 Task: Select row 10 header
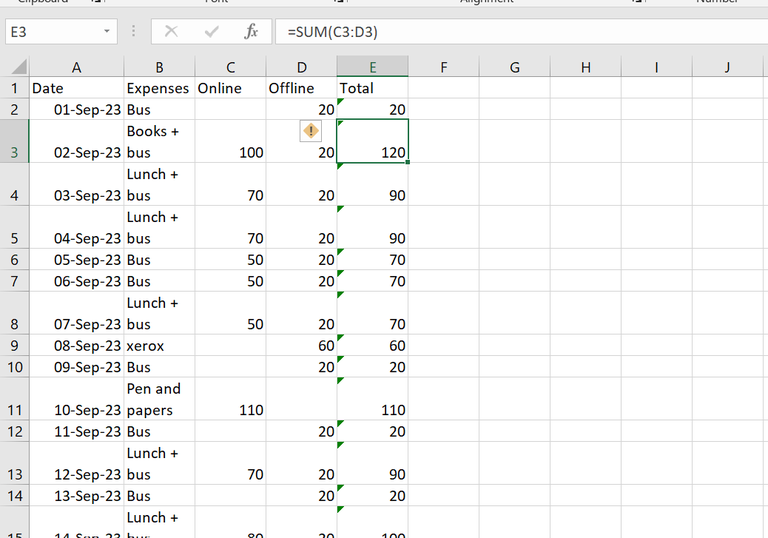pos(14,367)
